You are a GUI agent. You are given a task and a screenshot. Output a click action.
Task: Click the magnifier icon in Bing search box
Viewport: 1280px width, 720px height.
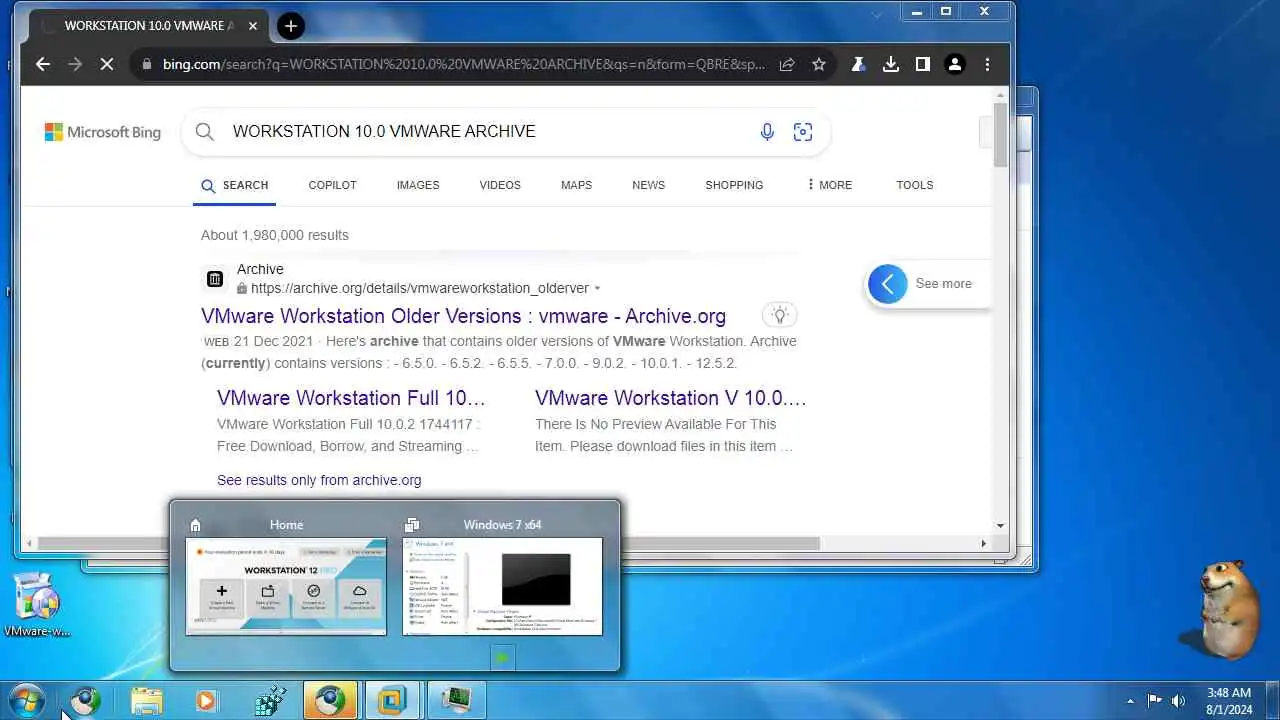(x=205, y=132)
